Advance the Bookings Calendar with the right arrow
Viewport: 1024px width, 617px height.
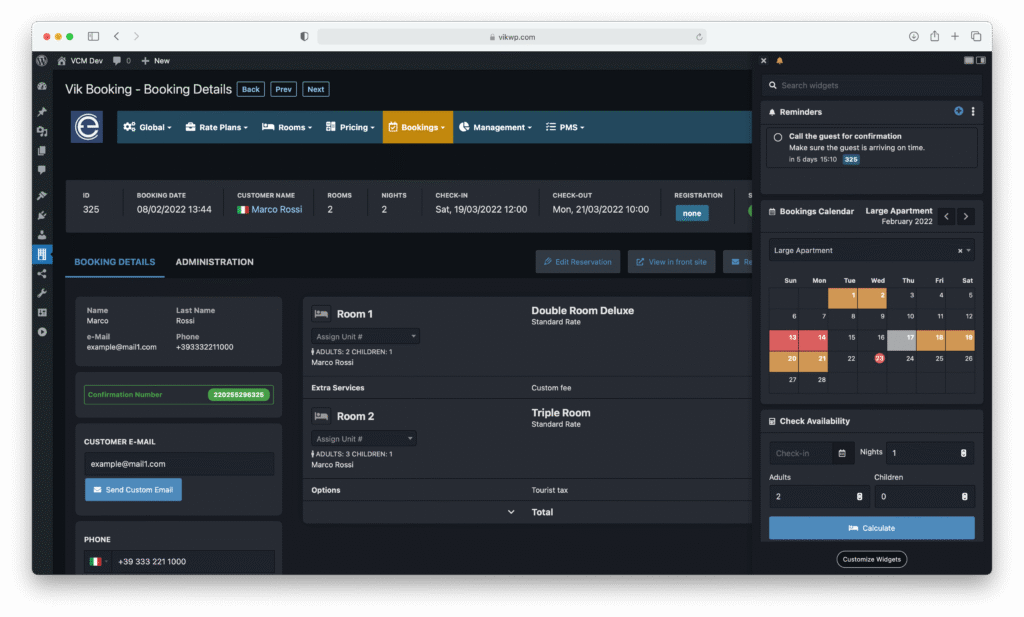[x=966, y=216]
